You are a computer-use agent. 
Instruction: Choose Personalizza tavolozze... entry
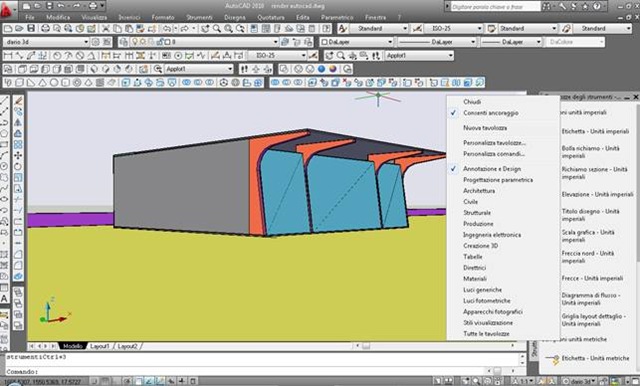494,143
